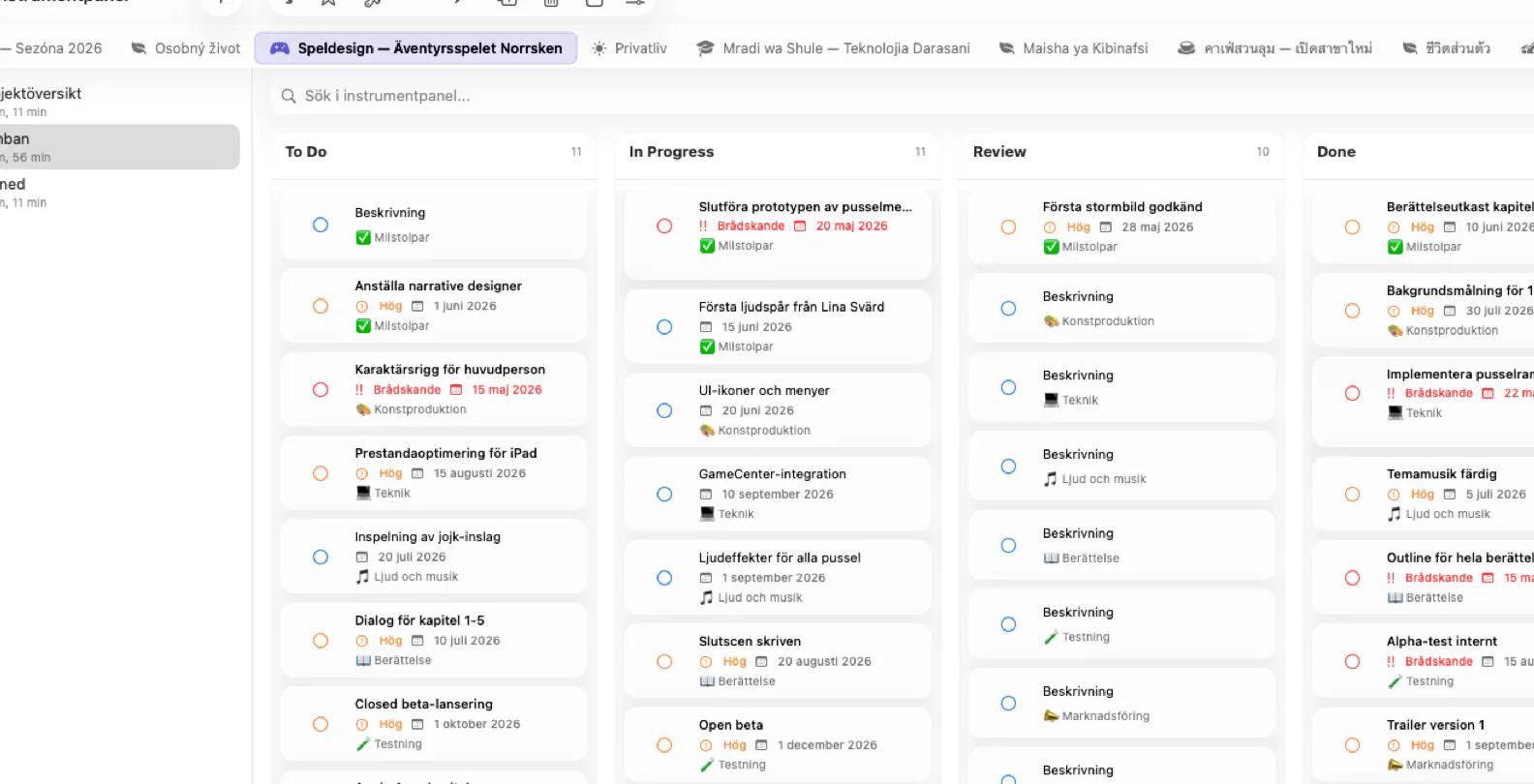
Task: Focus the Sök i instrumentpanel search field
Action: (901, 96)
